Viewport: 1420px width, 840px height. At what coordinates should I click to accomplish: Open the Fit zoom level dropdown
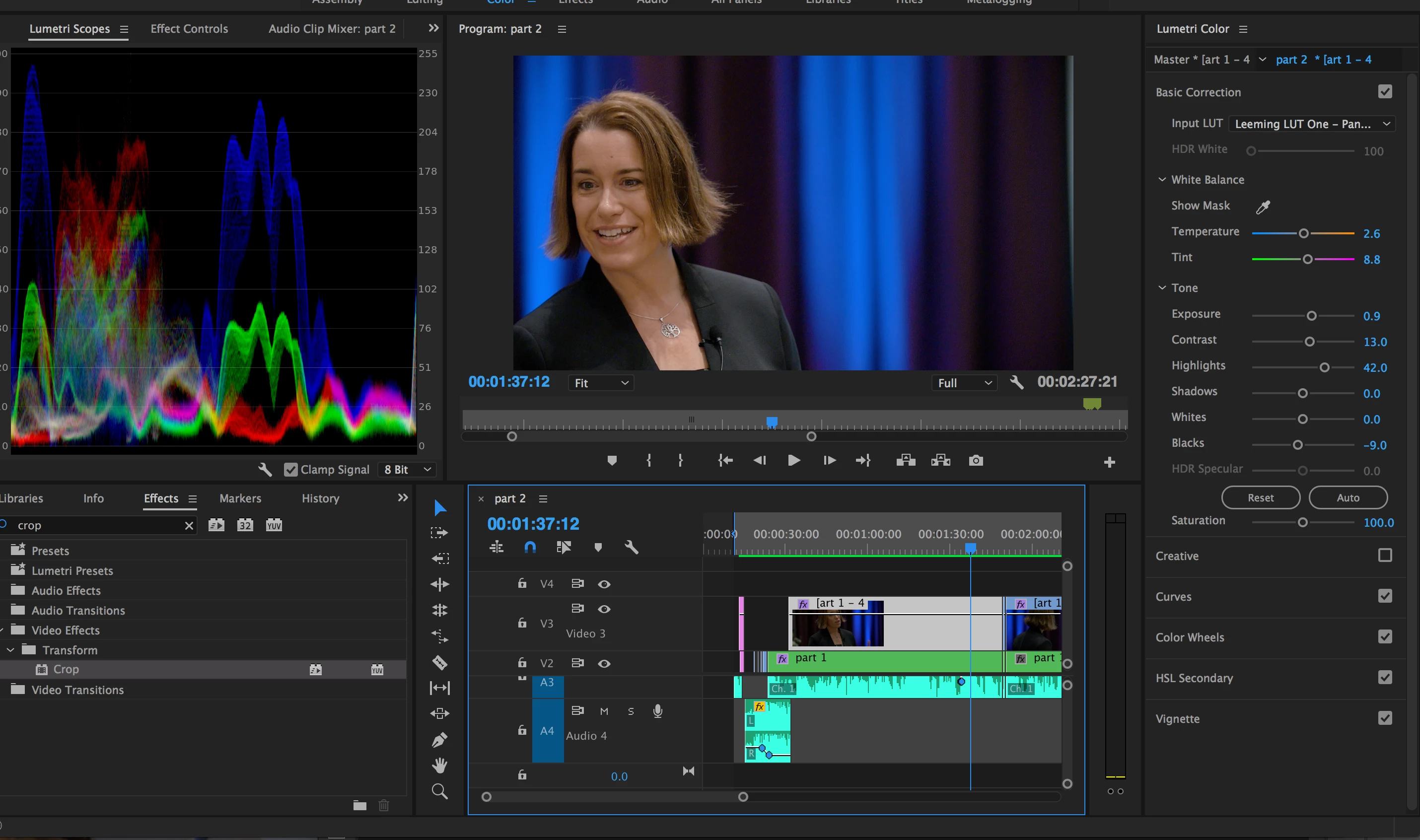coord(600,383)
